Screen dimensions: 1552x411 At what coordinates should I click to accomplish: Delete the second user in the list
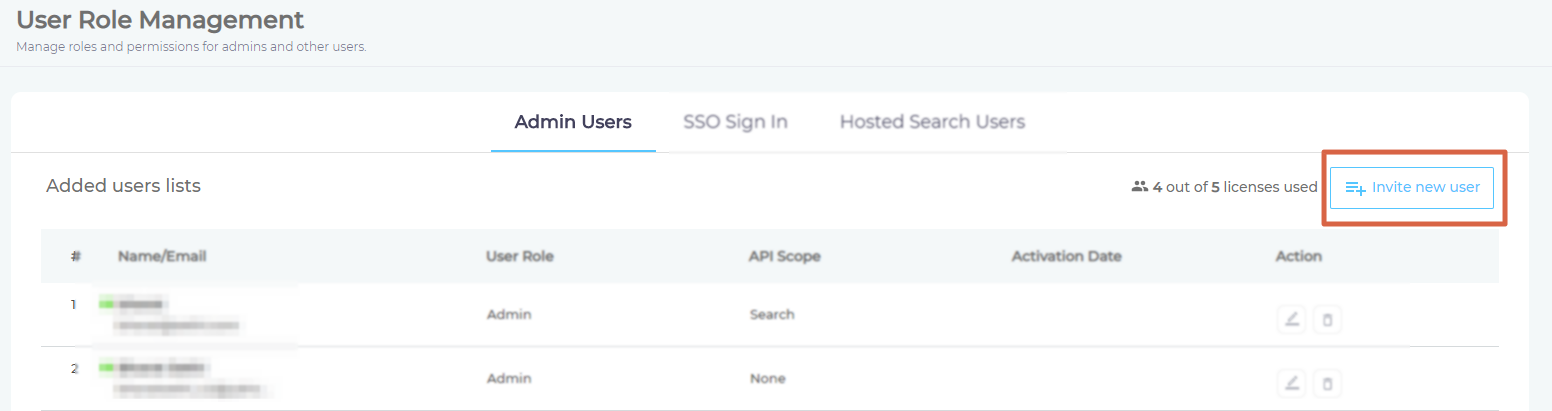[1327, 383]
